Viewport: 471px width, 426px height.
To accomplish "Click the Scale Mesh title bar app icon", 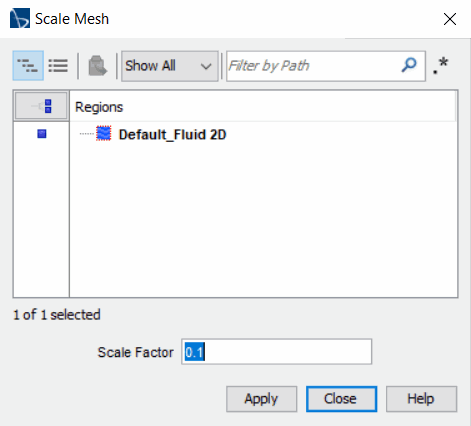I will [20, 18].
